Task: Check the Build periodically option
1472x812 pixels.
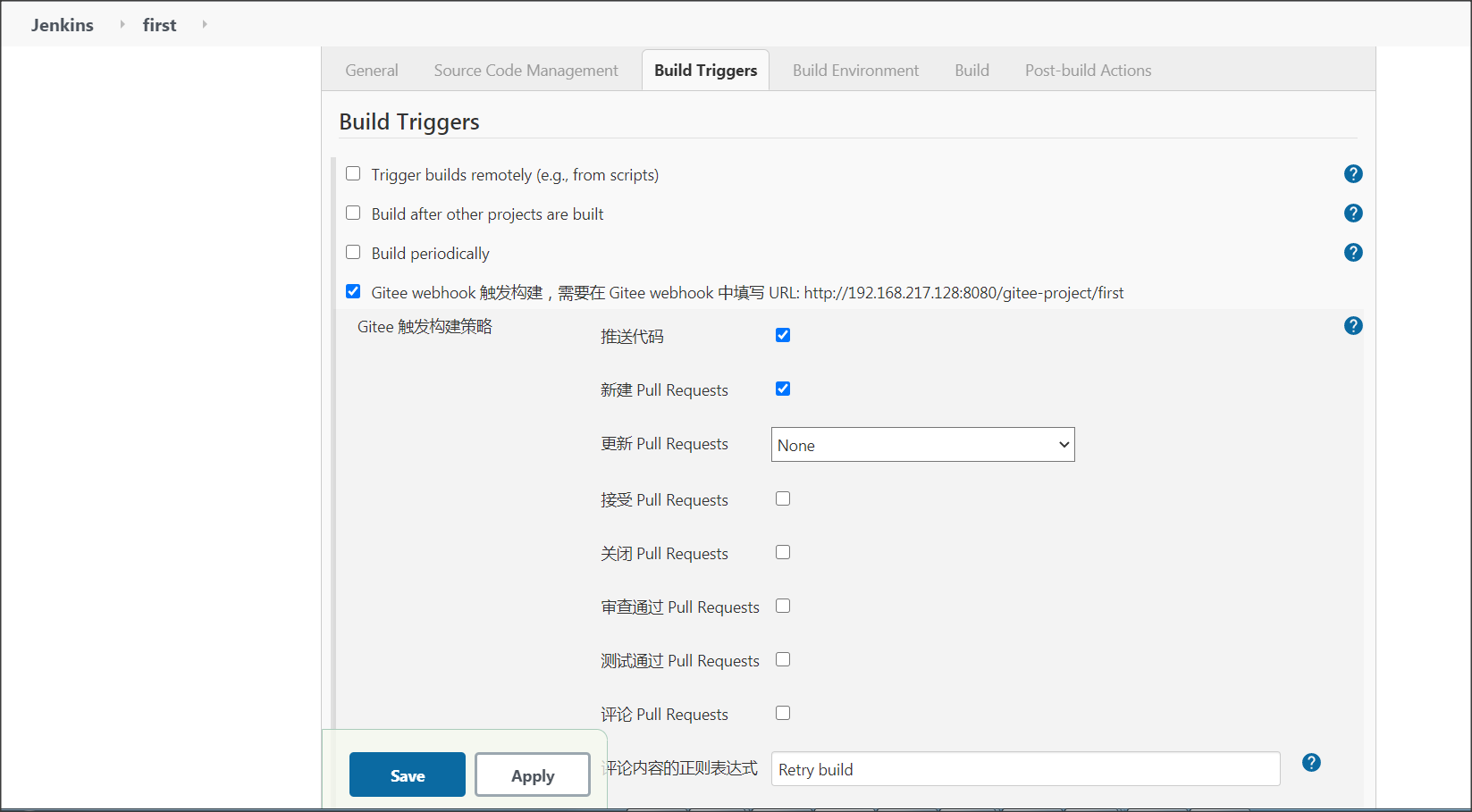Action: tap(353, 251)
